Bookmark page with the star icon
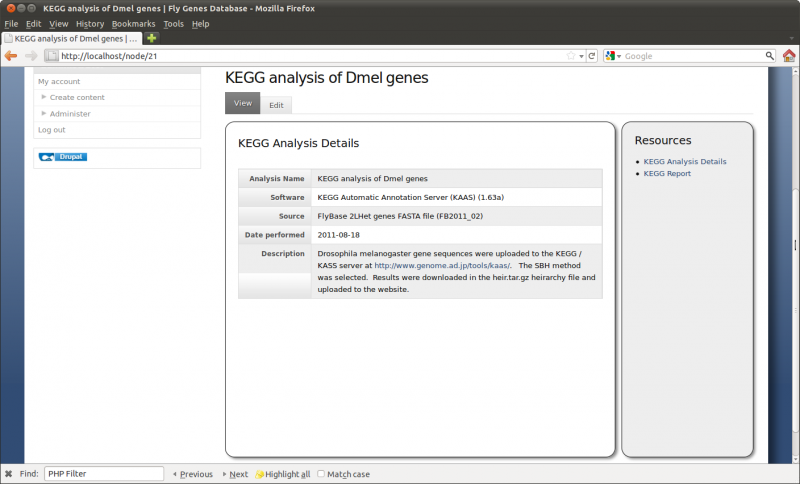This screenshot has height=484, width=800. [x=571, y=56]
